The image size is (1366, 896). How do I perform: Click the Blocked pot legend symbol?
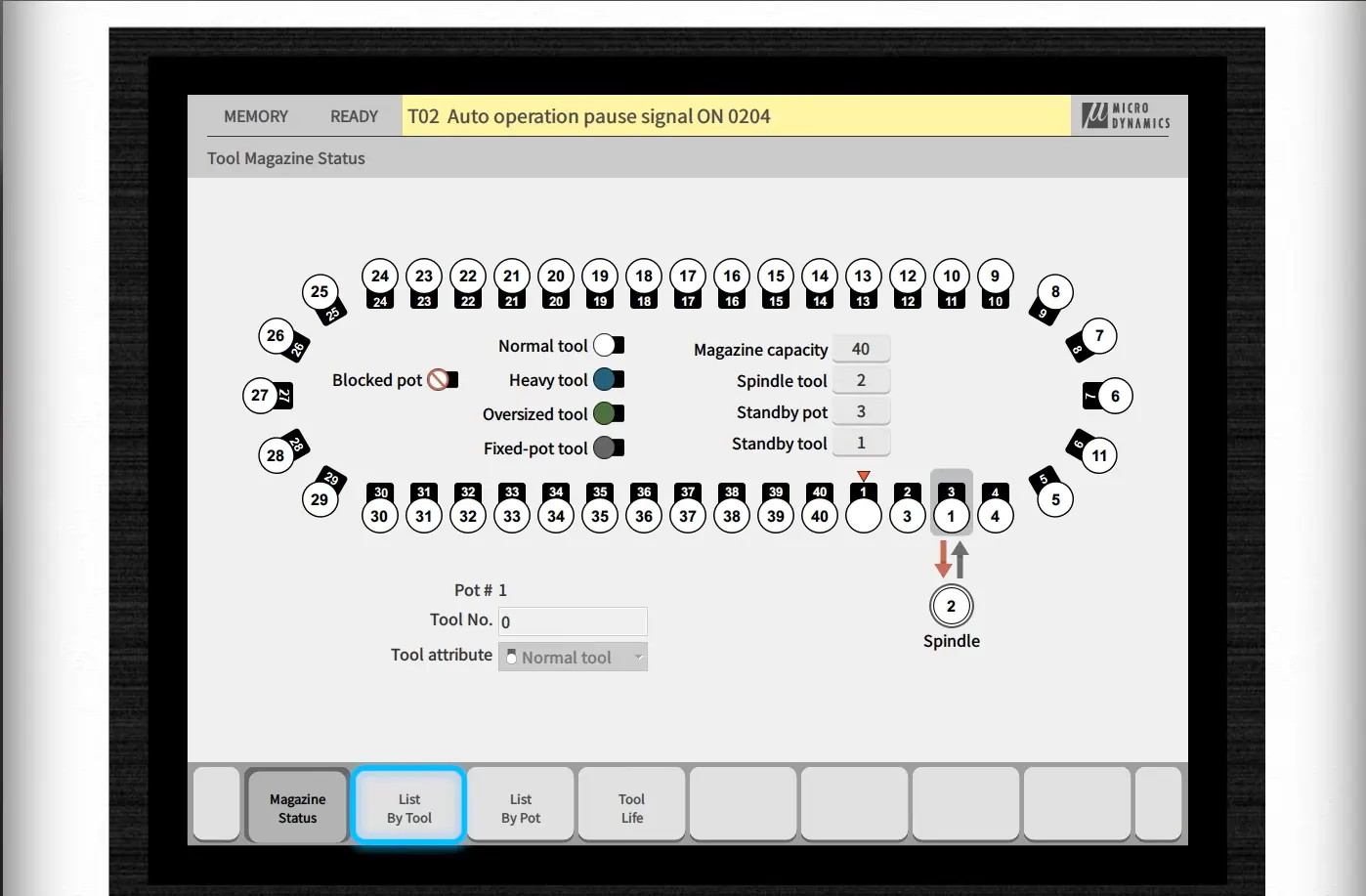[443, 379]
